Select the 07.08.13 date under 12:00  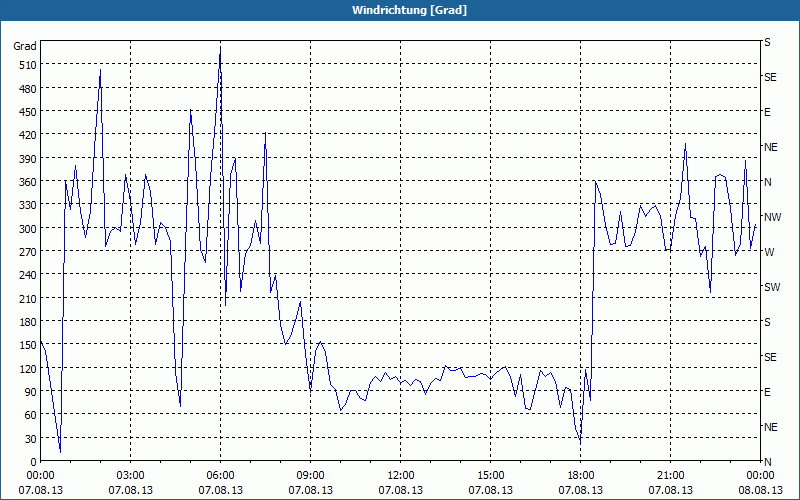coord(401,490)
